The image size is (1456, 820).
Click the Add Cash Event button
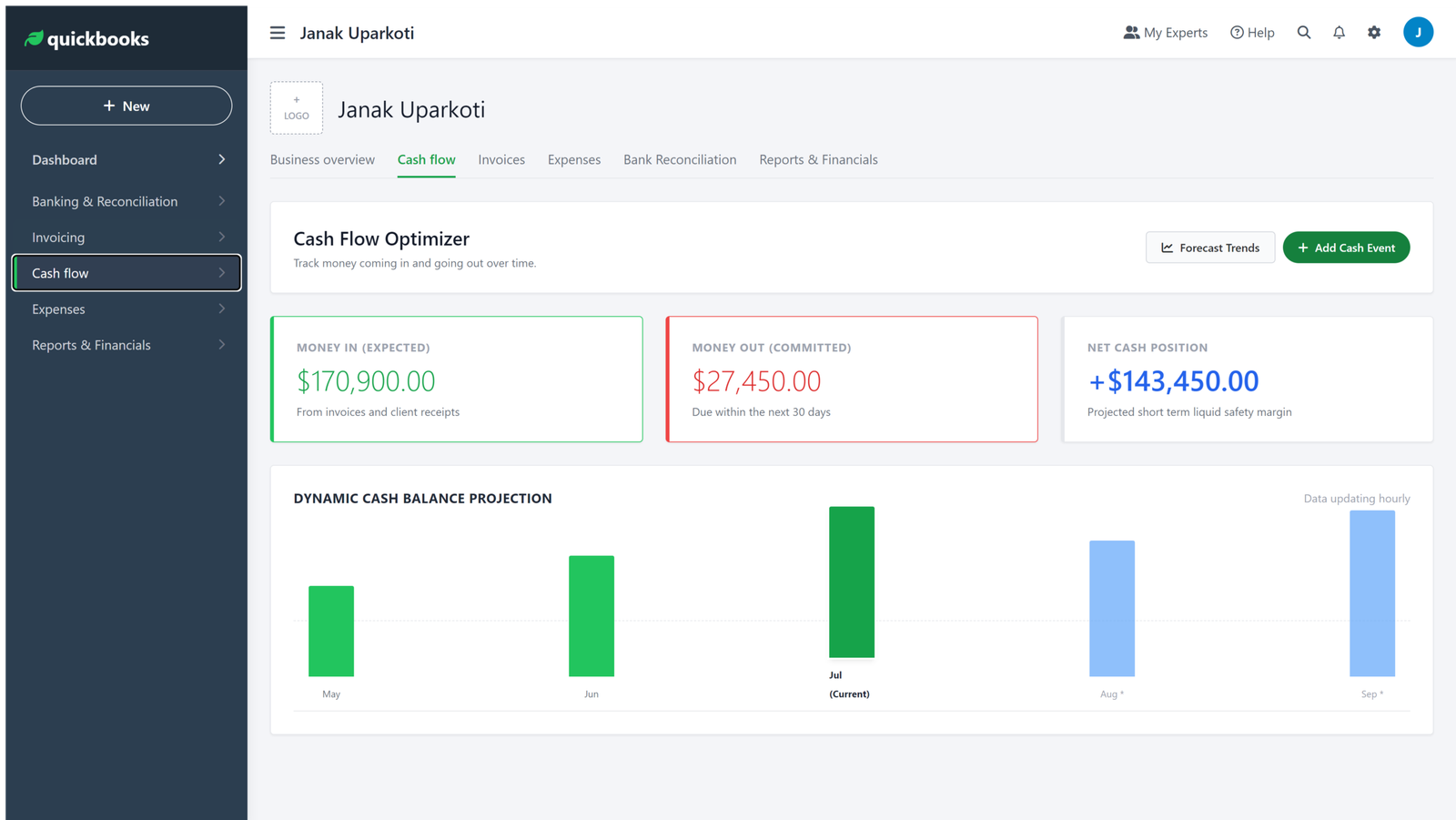pyautogui.click(x=1346, y=248)
